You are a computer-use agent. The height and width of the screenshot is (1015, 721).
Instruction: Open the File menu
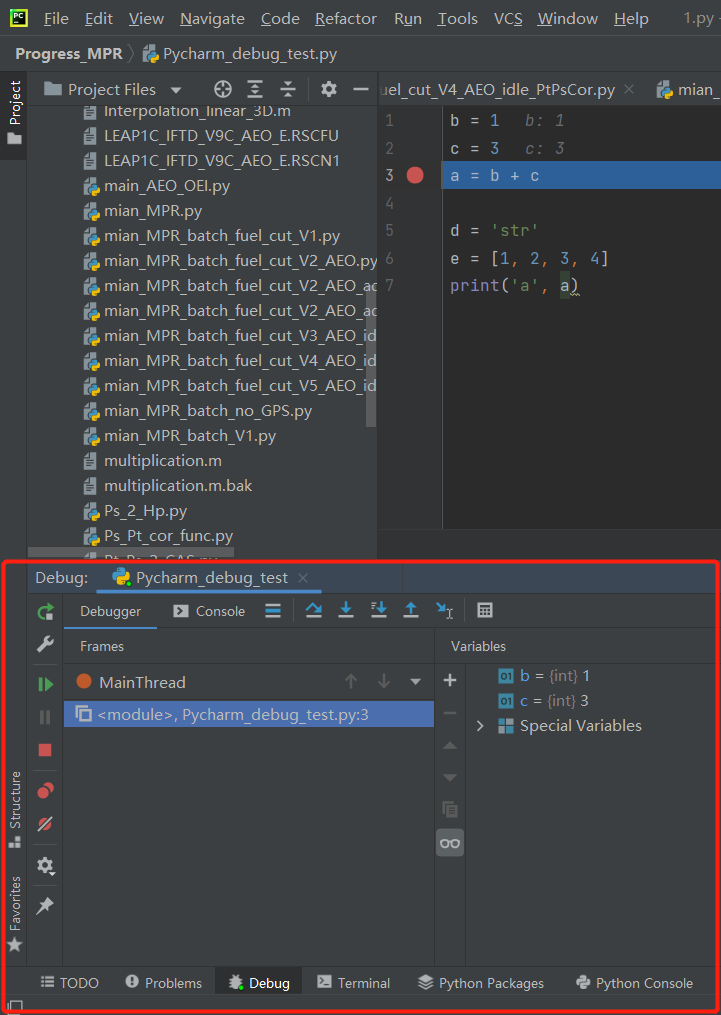[56, 19]
